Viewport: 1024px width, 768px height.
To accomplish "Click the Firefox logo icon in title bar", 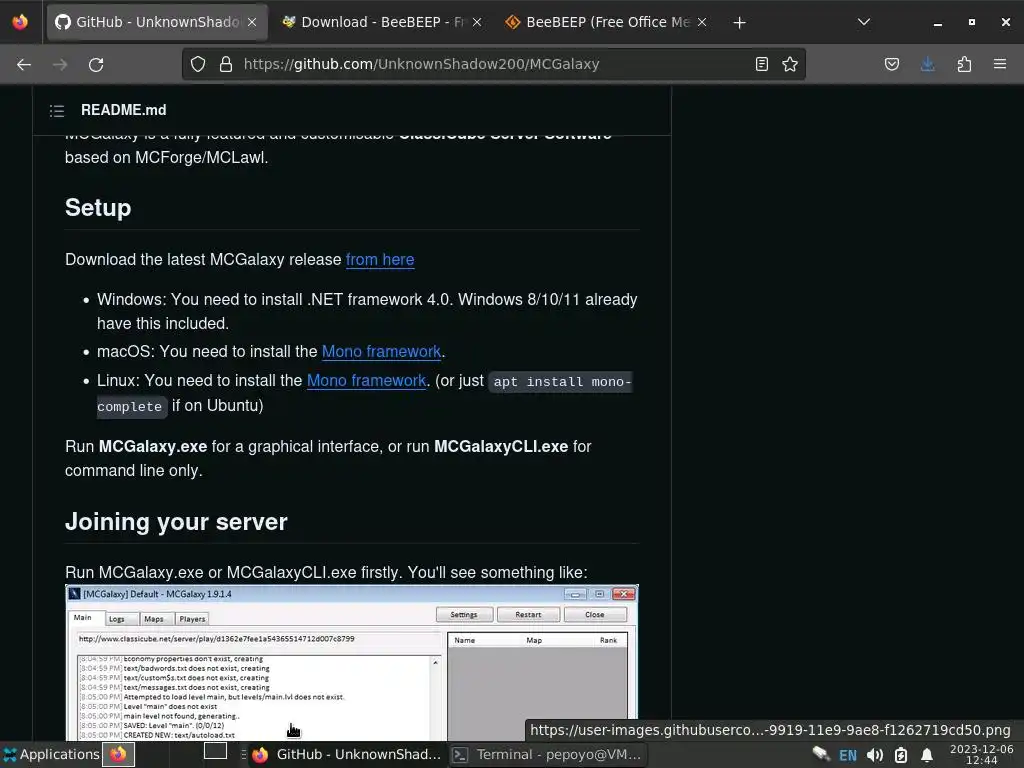I will (x=20, y=22).
